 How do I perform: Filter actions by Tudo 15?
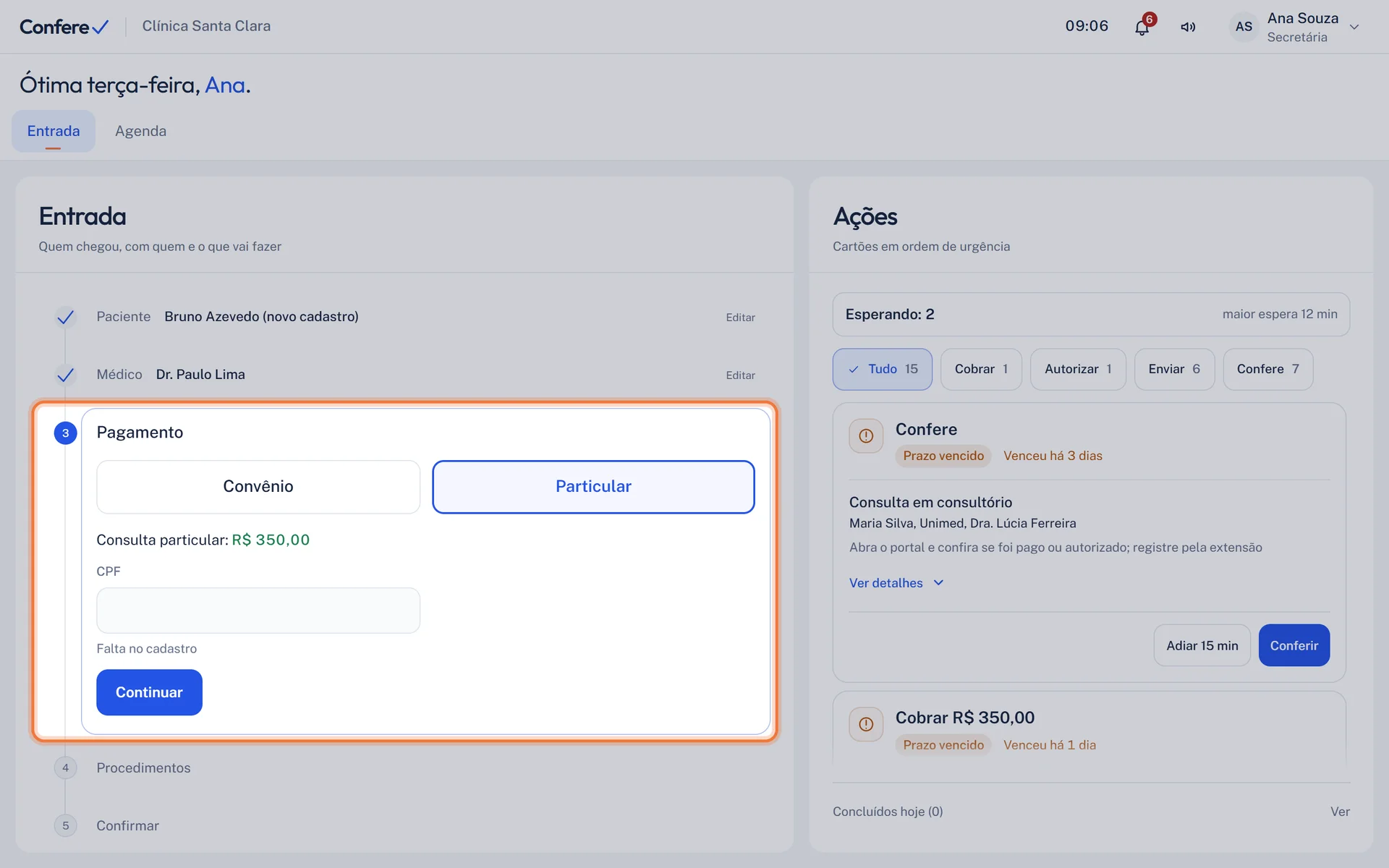[883, 369]
